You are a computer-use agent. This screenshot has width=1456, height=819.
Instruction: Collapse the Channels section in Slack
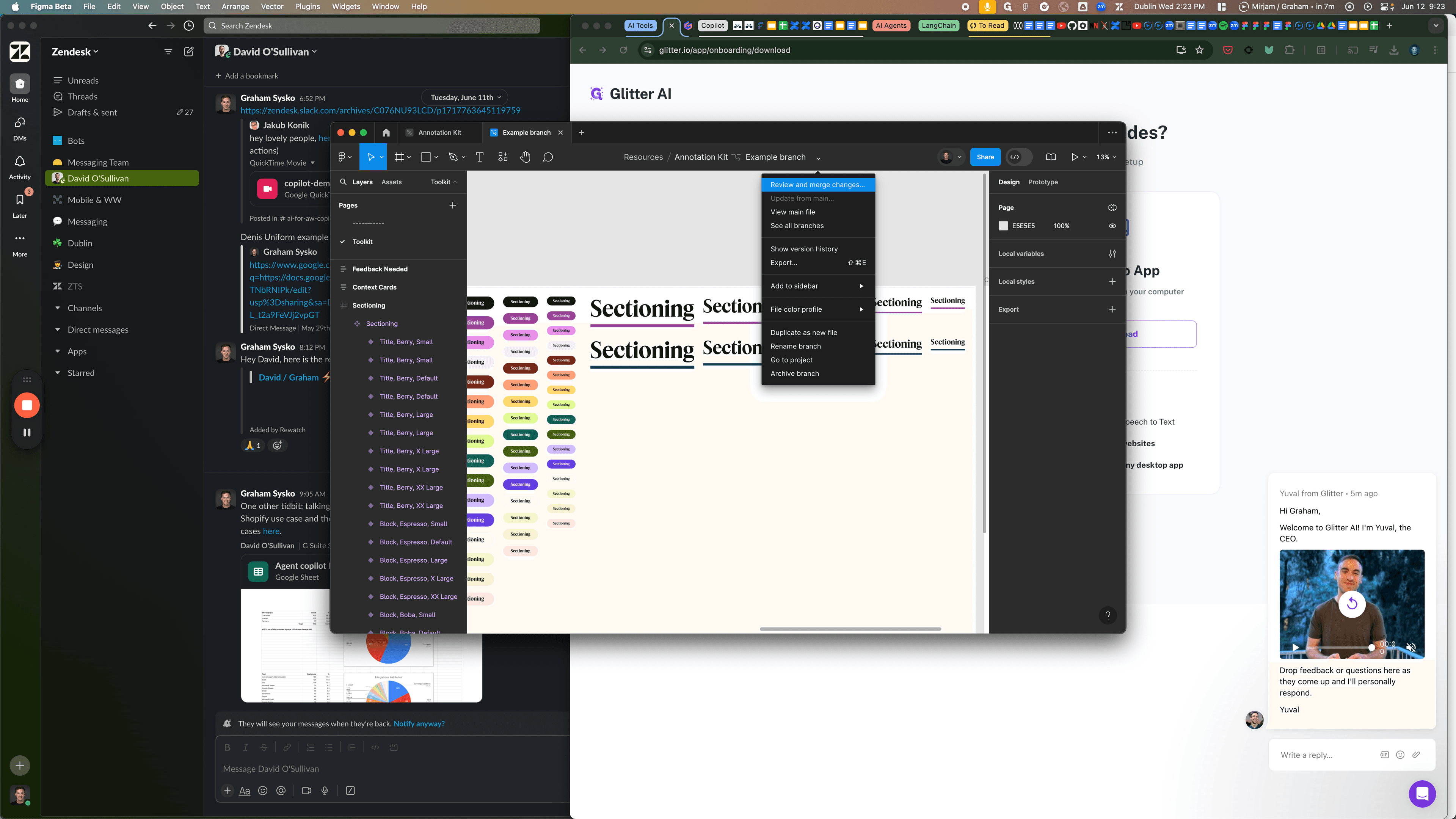58,308
